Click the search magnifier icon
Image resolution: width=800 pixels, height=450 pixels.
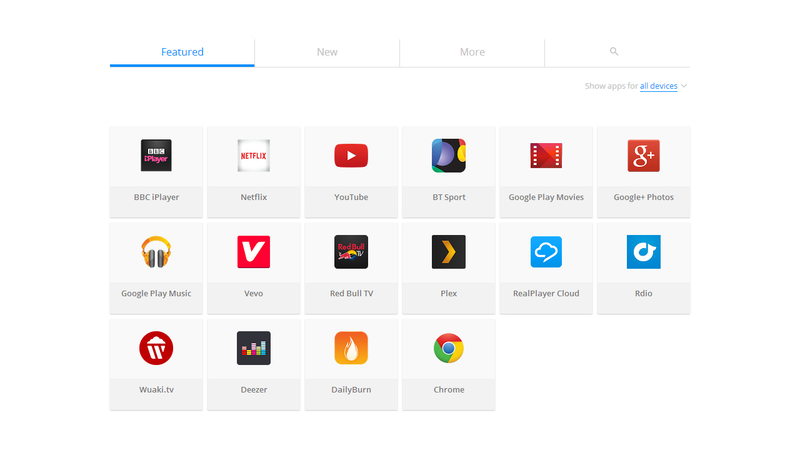click(x=614, y=51)
